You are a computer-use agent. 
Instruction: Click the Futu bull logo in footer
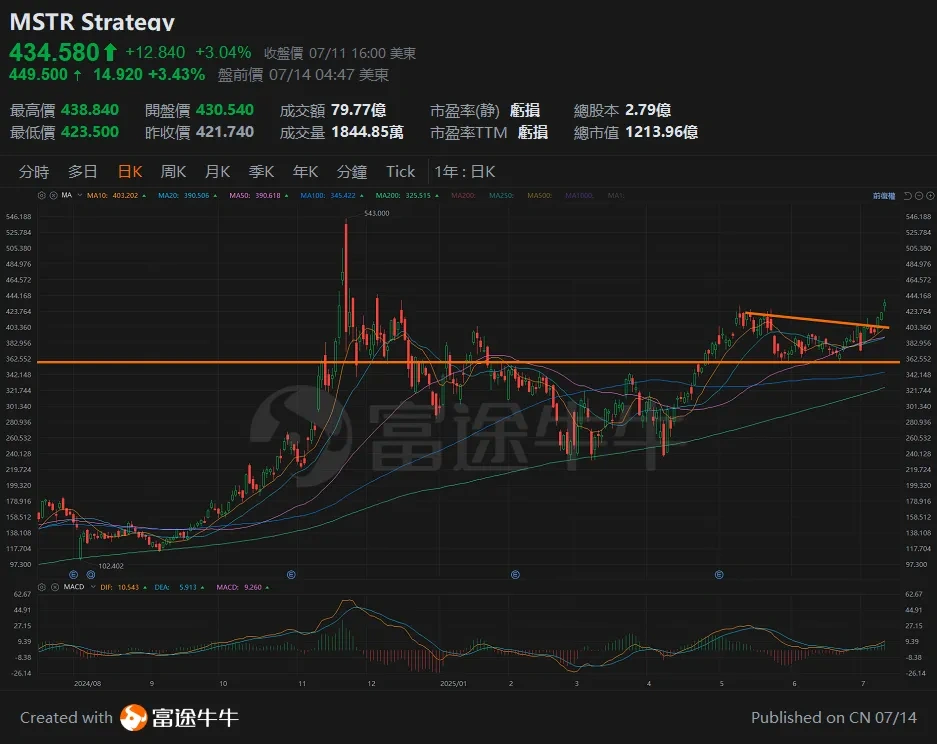[x=133, y=718]
